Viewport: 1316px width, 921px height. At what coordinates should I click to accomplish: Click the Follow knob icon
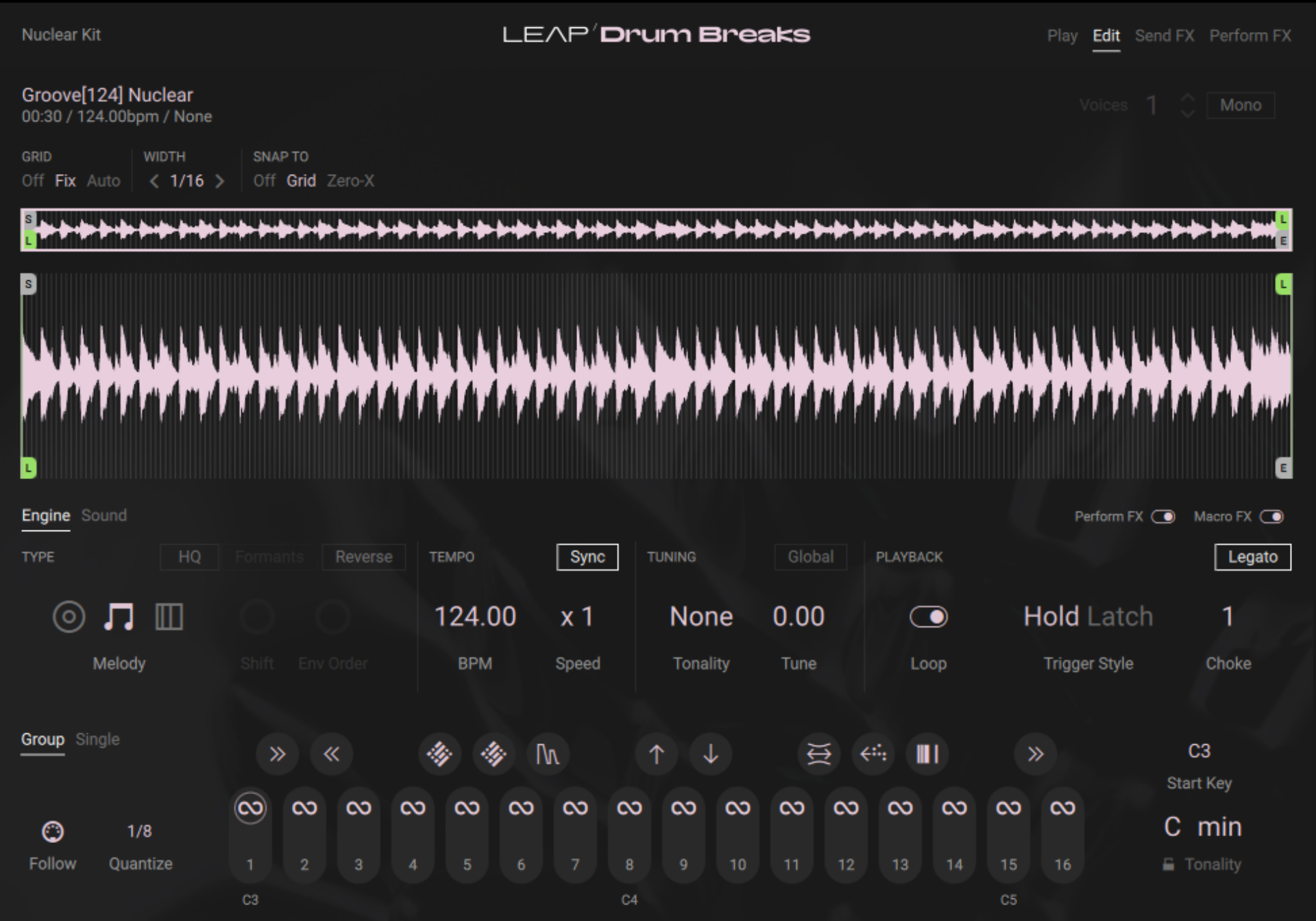pyautogui.click(x=52, y=830)
